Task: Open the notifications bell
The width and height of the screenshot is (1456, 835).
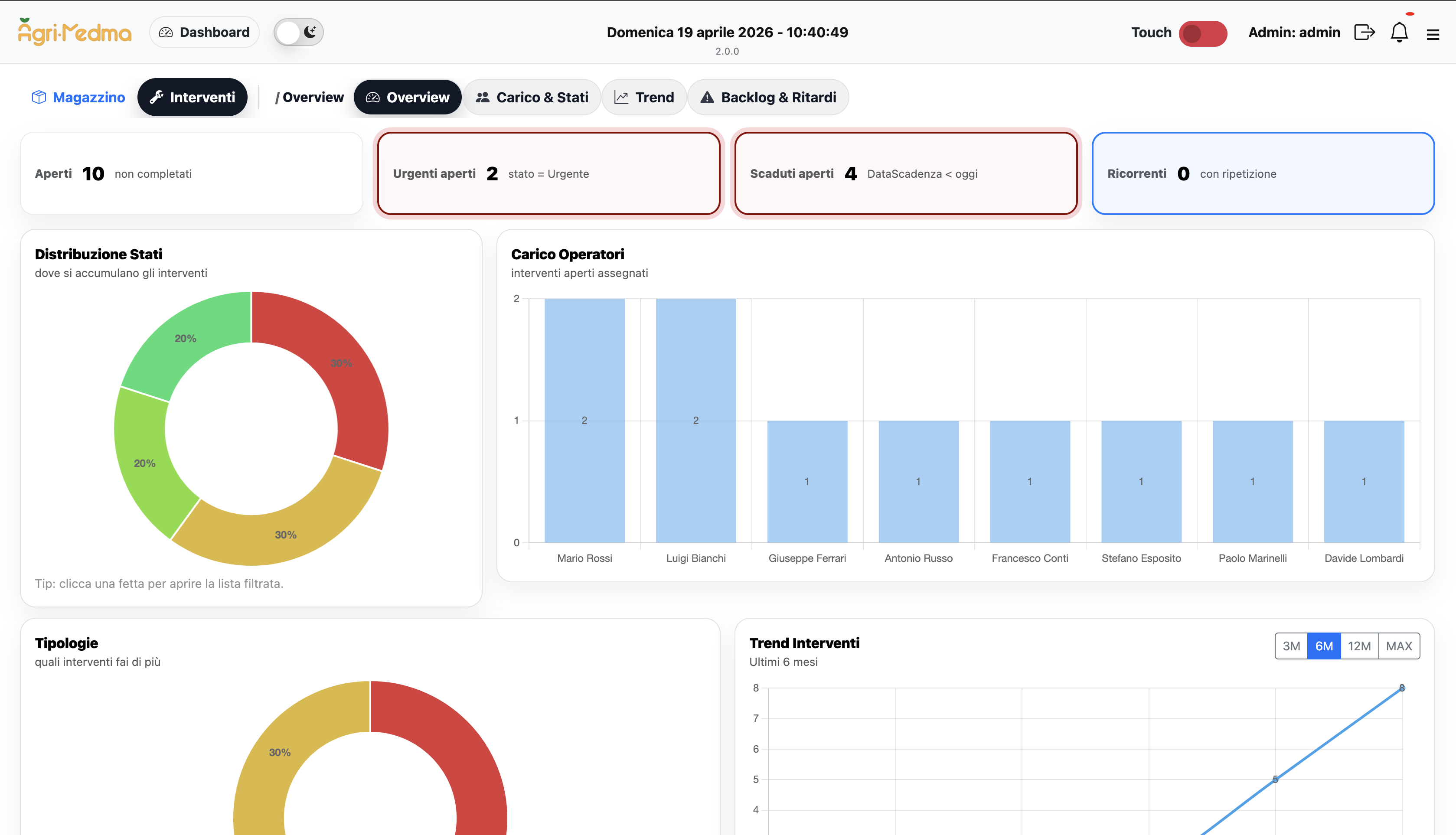Action: [x=1399, y=32]
